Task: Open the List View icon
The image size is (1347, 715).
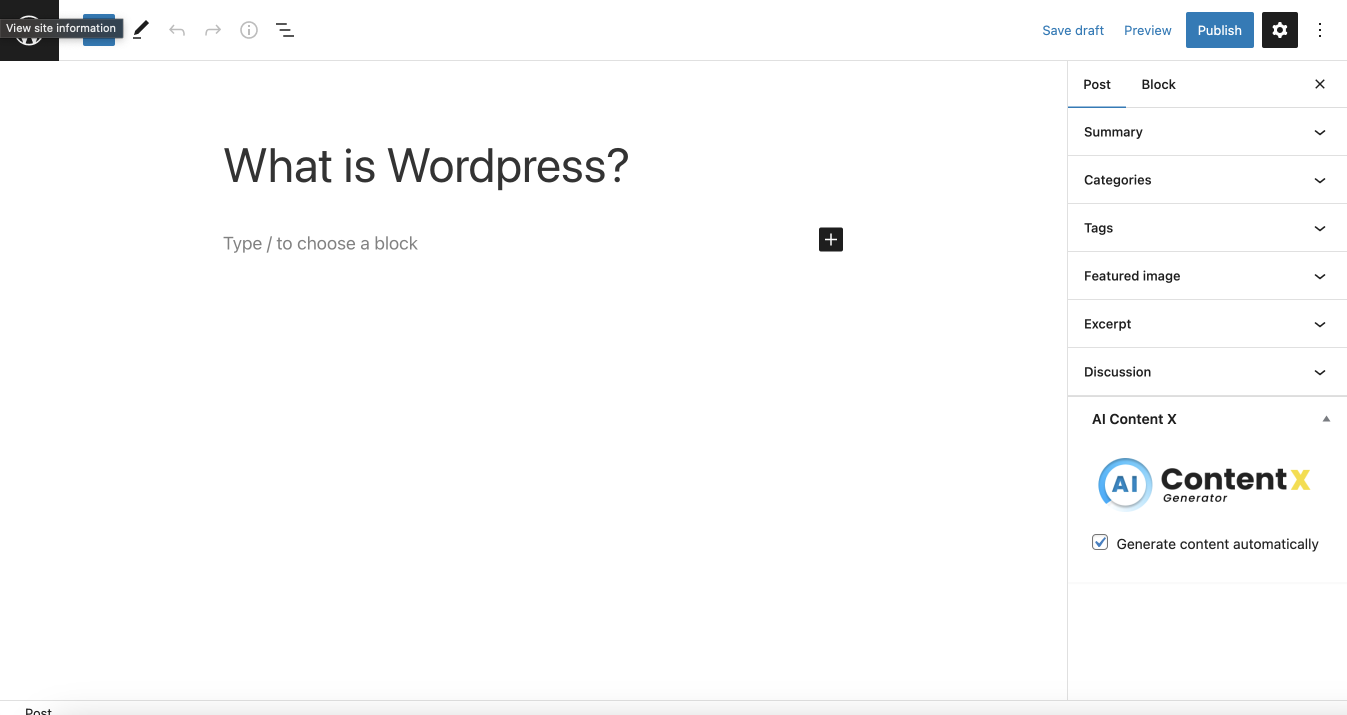Action: coord(285,30)
